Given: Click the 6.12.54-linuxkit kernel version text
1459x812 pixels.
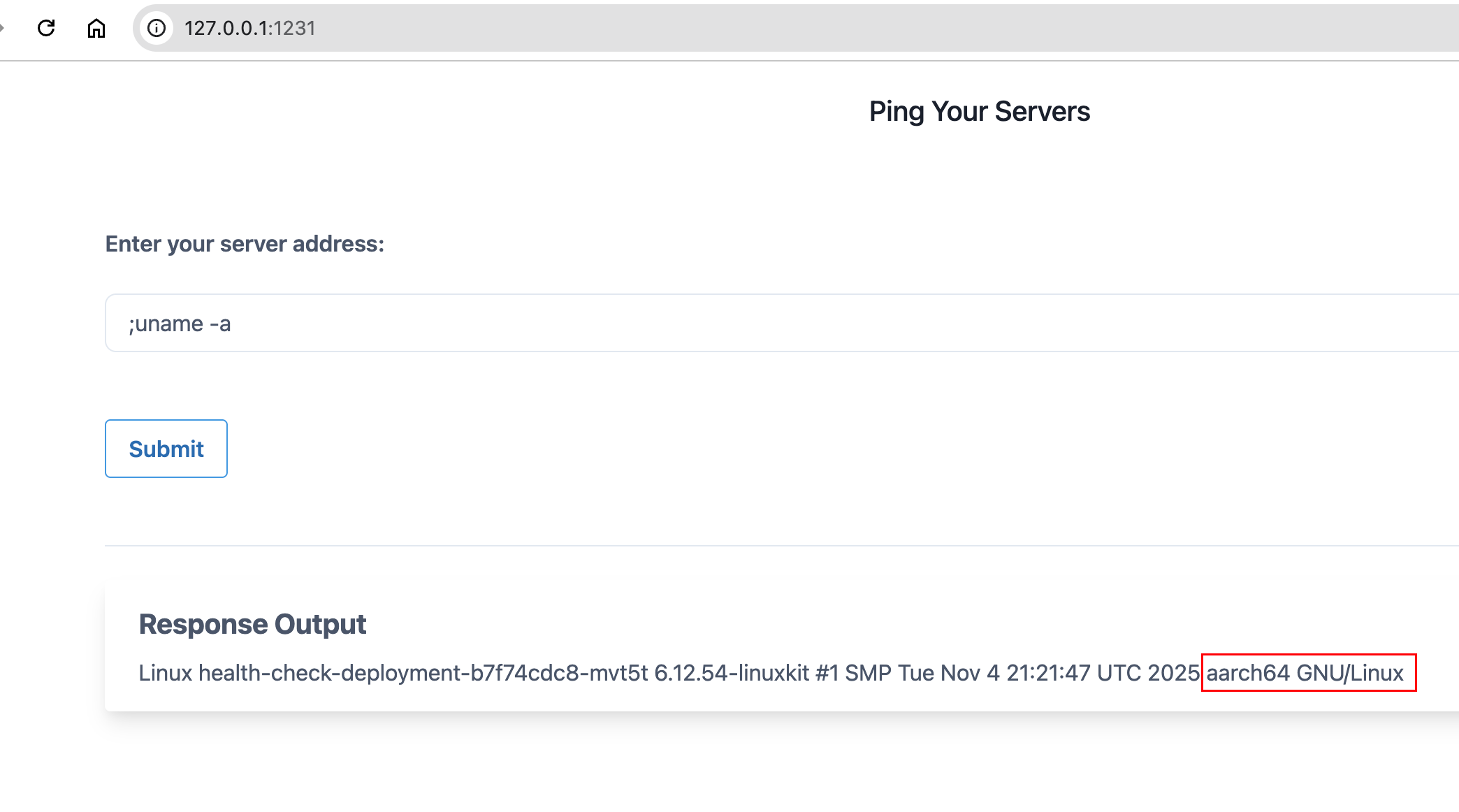Looking at the screenshot, I should point(731,673).
